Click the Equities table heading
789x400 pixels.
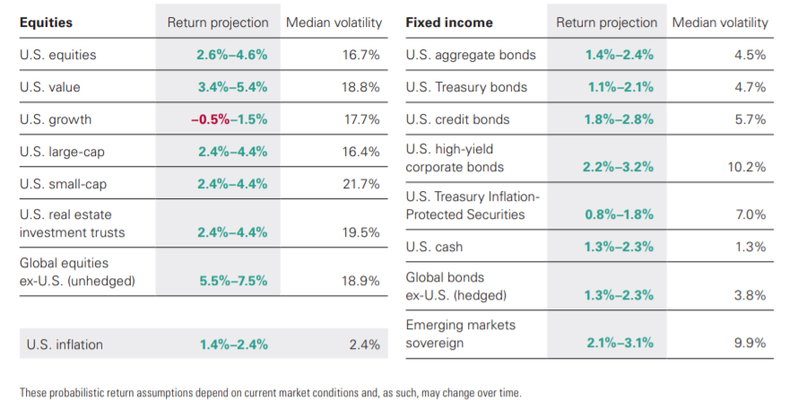click(46, 23)
